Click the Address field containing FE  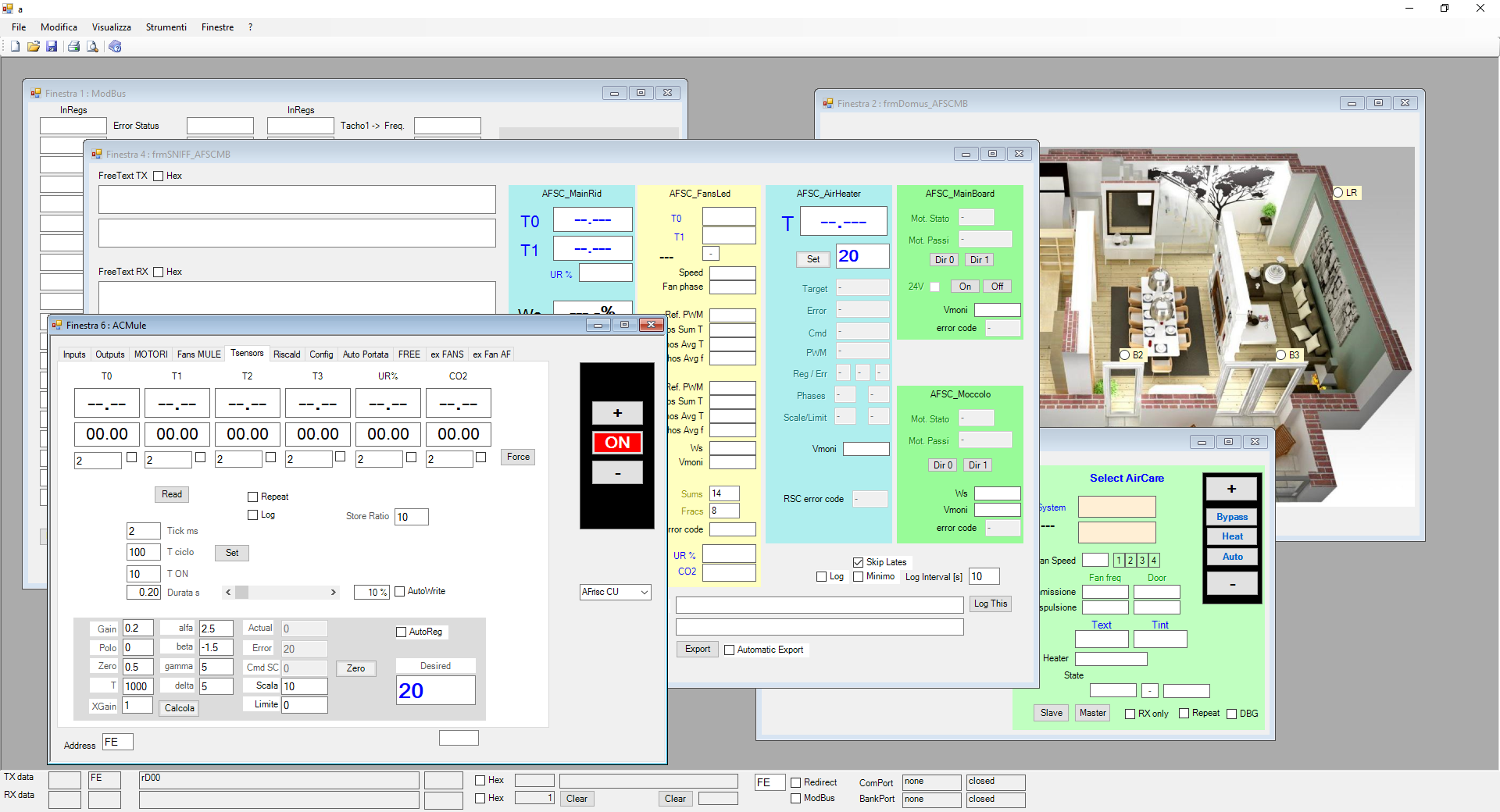point(117,743)
